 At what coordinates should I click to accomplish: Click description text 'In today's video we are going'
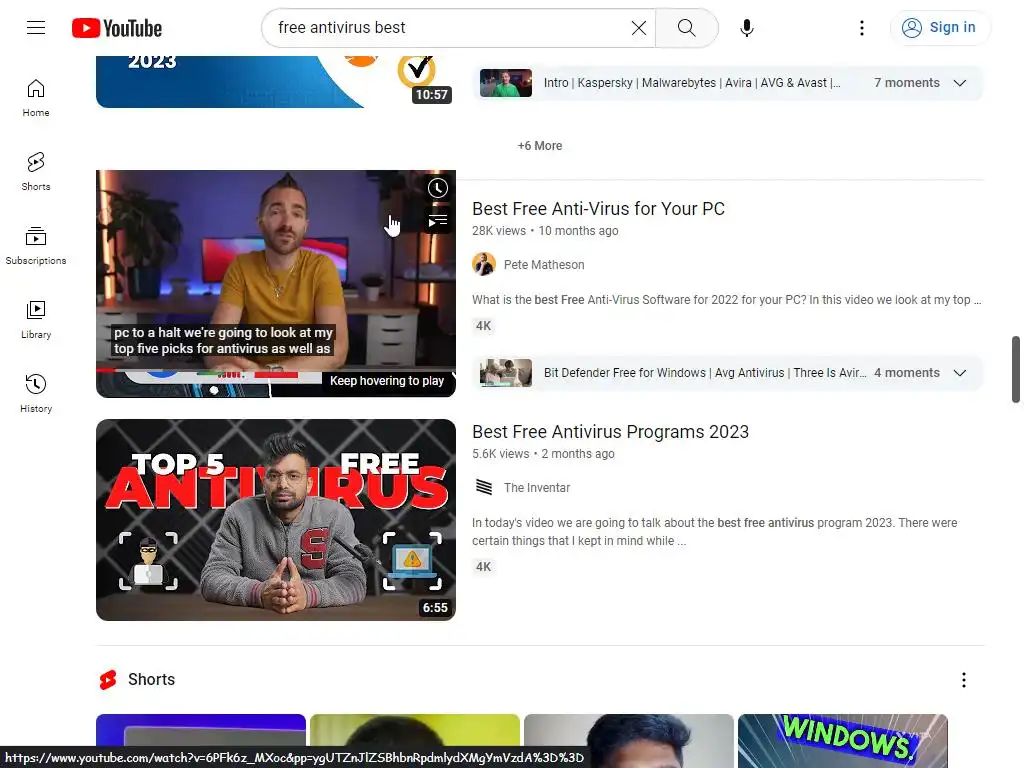714,532
